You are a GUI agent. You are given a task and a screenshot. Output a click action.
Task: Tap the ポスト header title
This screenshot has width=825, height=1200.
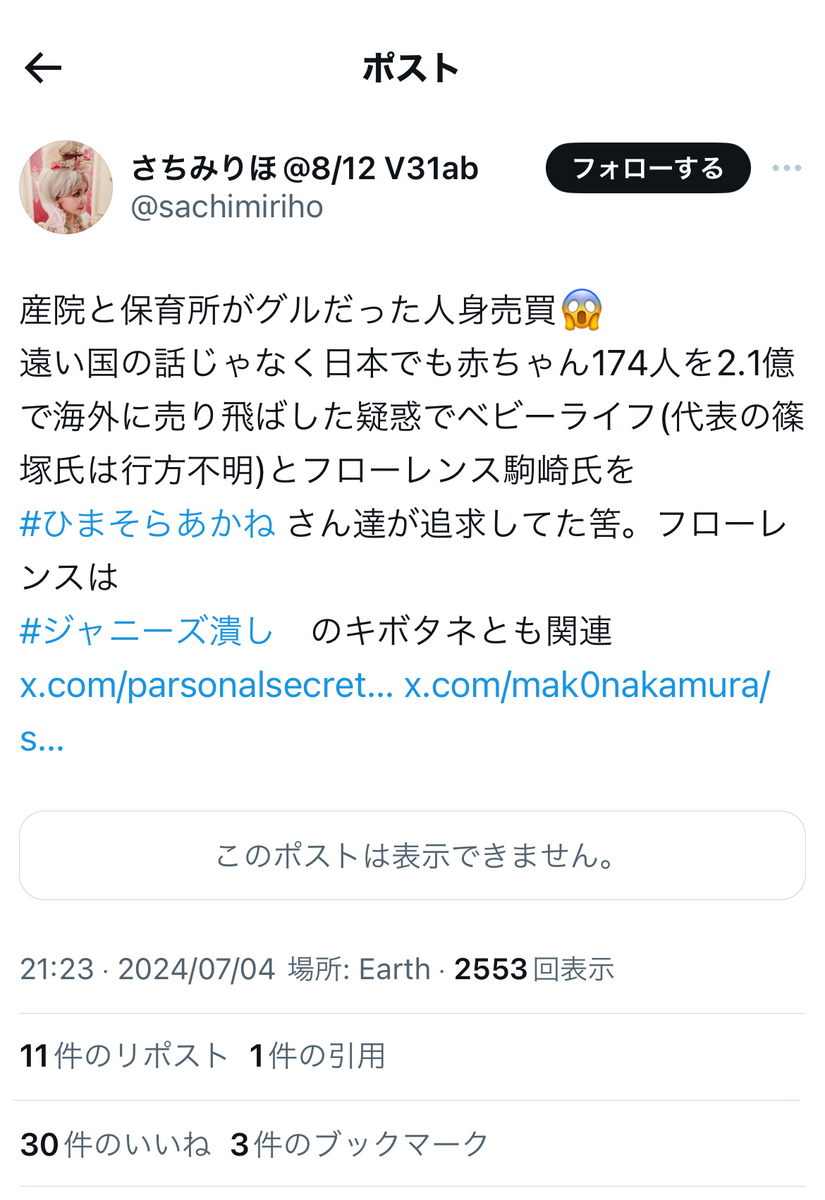coord(411,68)
